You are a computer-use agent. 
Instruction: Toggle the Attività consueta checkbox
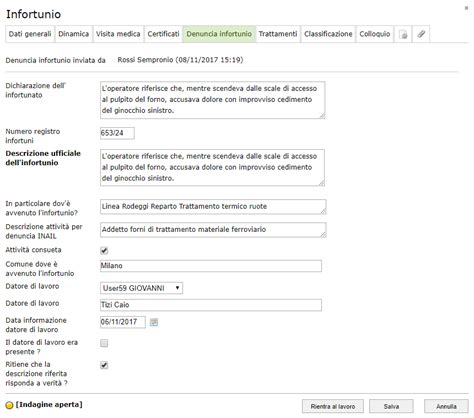[104, 251]
